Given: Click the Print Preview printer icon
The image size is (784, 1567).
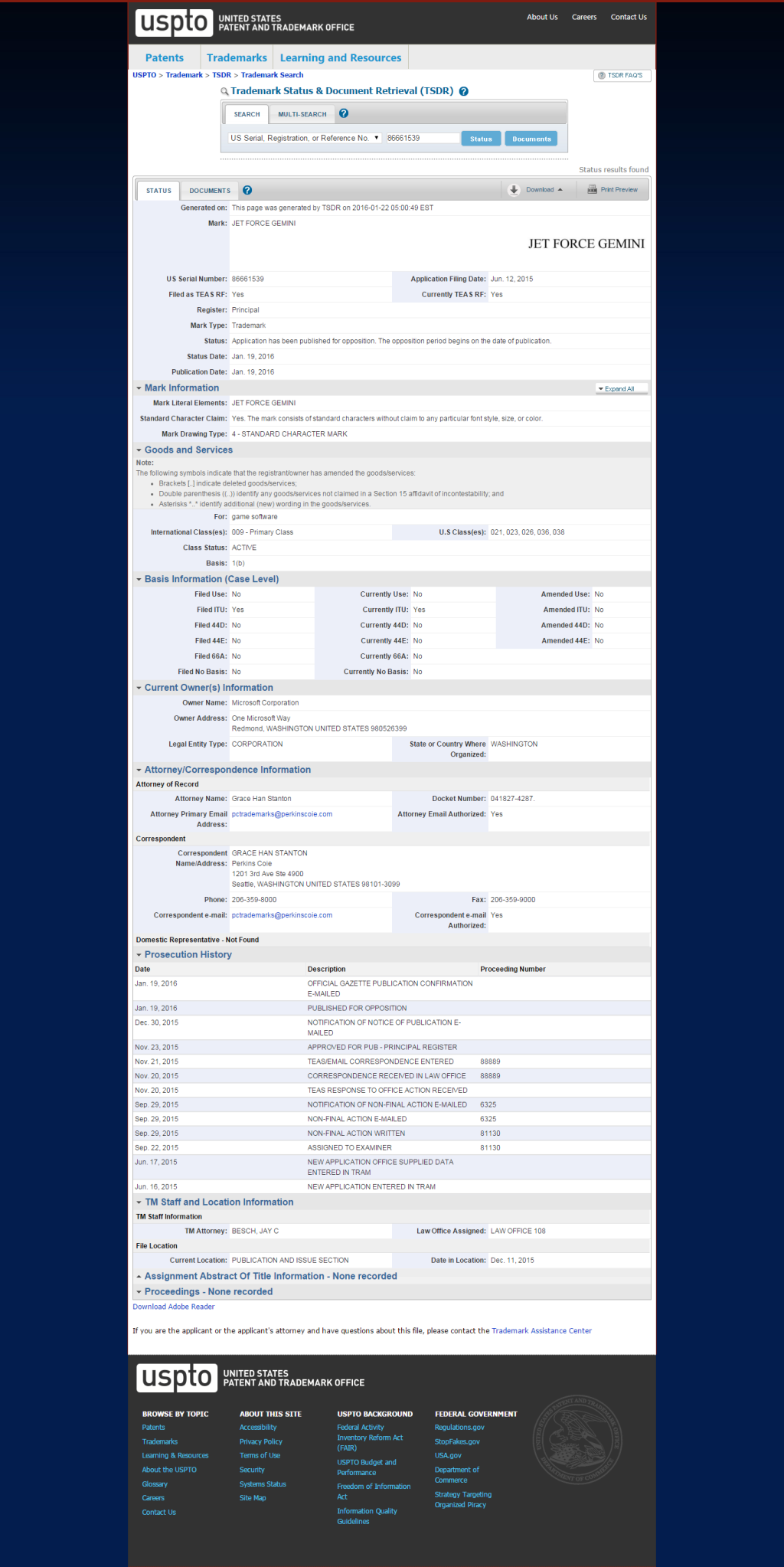Looking at the screenshot, I should [x=592, y=189].
